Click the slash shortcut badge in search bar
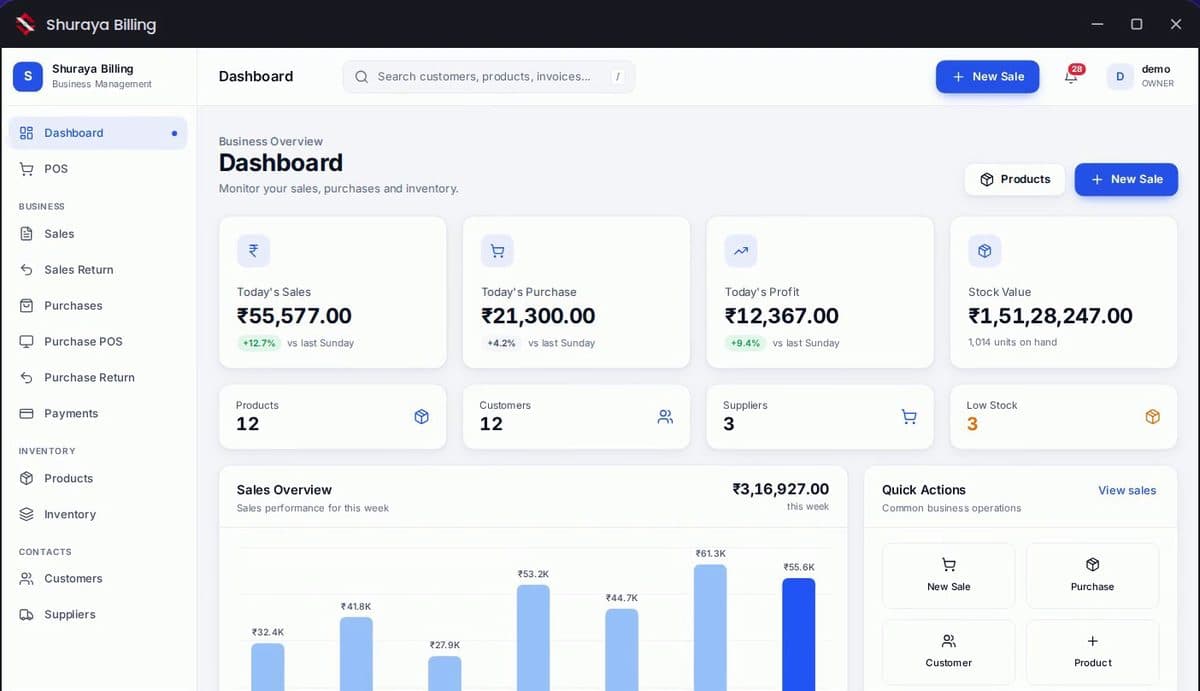 click(x=618, y=77)
